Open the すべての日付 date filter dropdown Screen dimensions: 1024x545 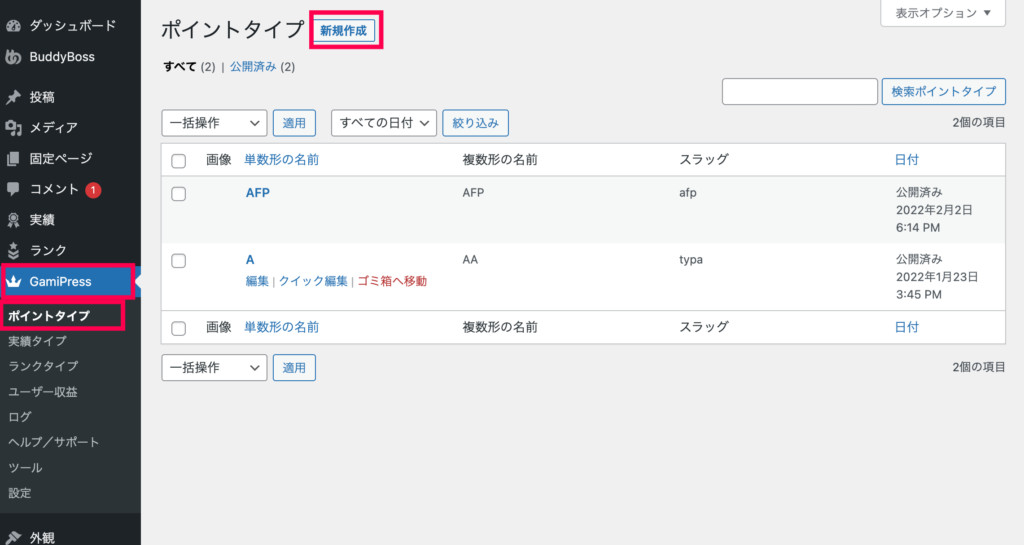tap(384, 123)
